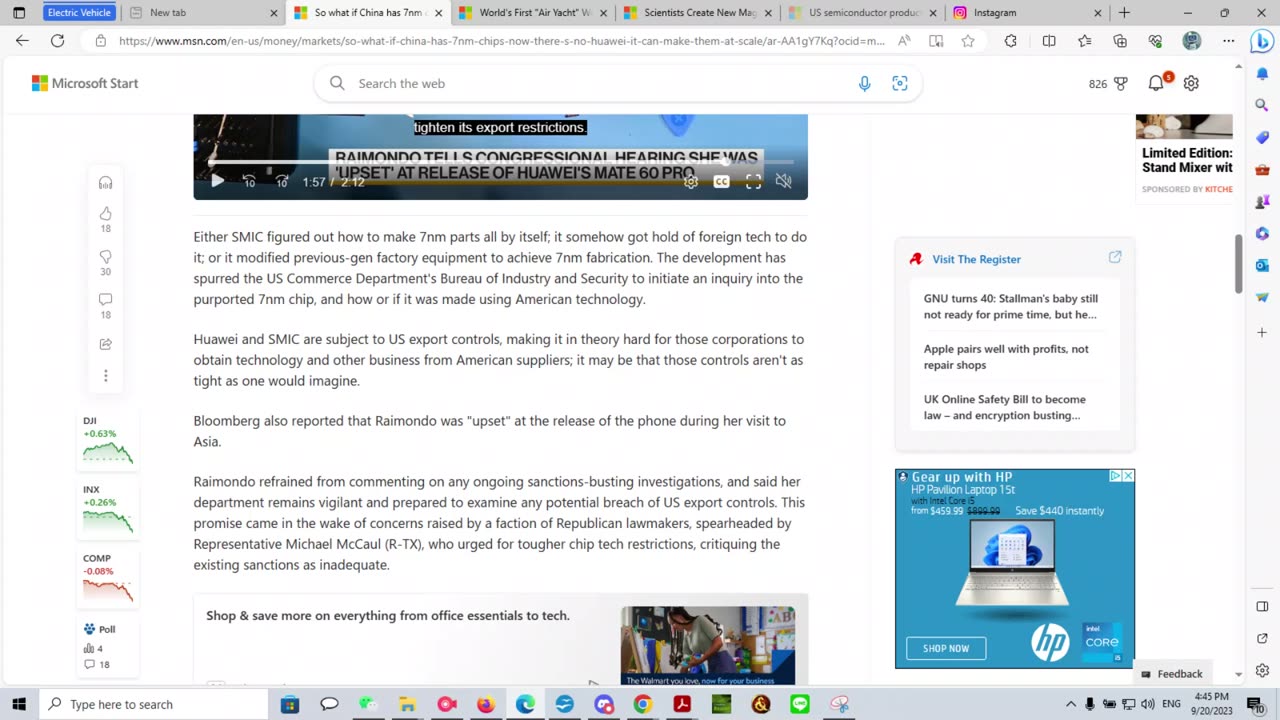Seek along the video progress bar
The width and height of the screenshot is (1280, 720).
(500, 161)
